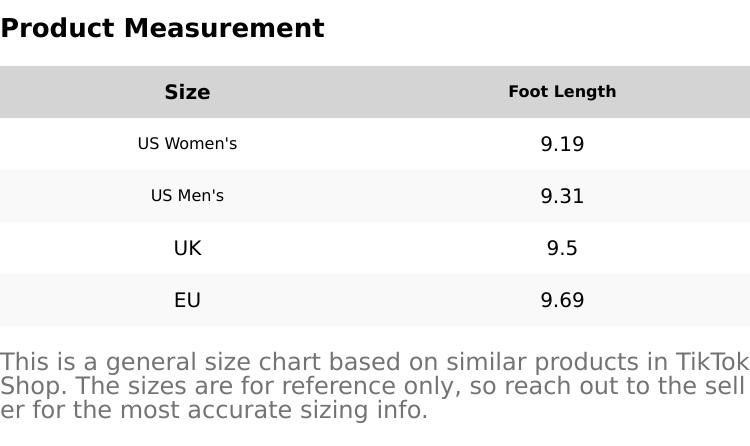
Task: Click the 9.5 foot length value
Action: pyautogui.click(x=562, y=248)
